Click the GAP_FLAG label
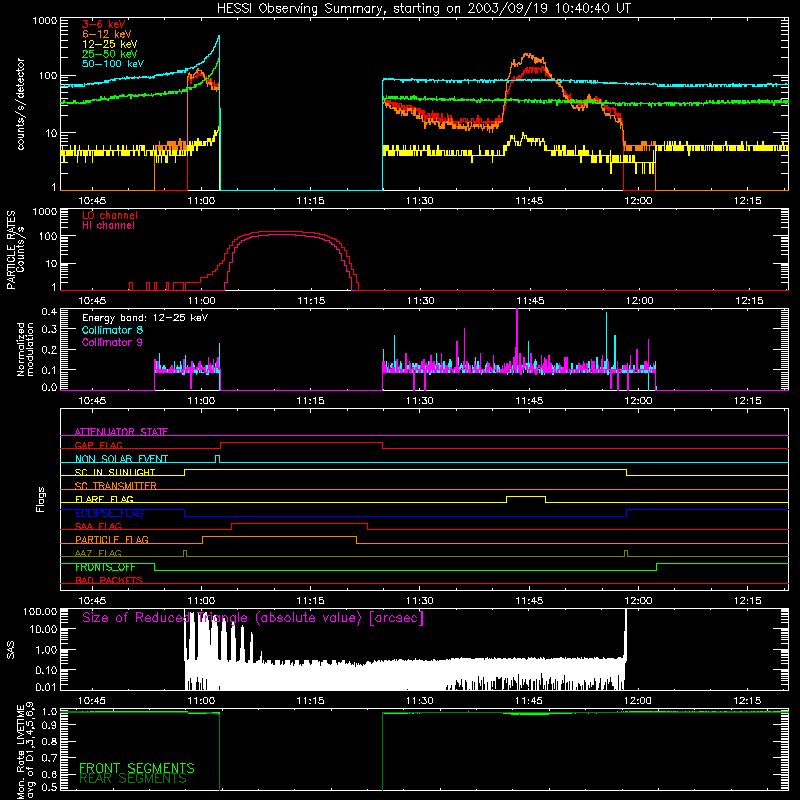The image size is (800, 800). pyautogui.click(x=98, y=445)
